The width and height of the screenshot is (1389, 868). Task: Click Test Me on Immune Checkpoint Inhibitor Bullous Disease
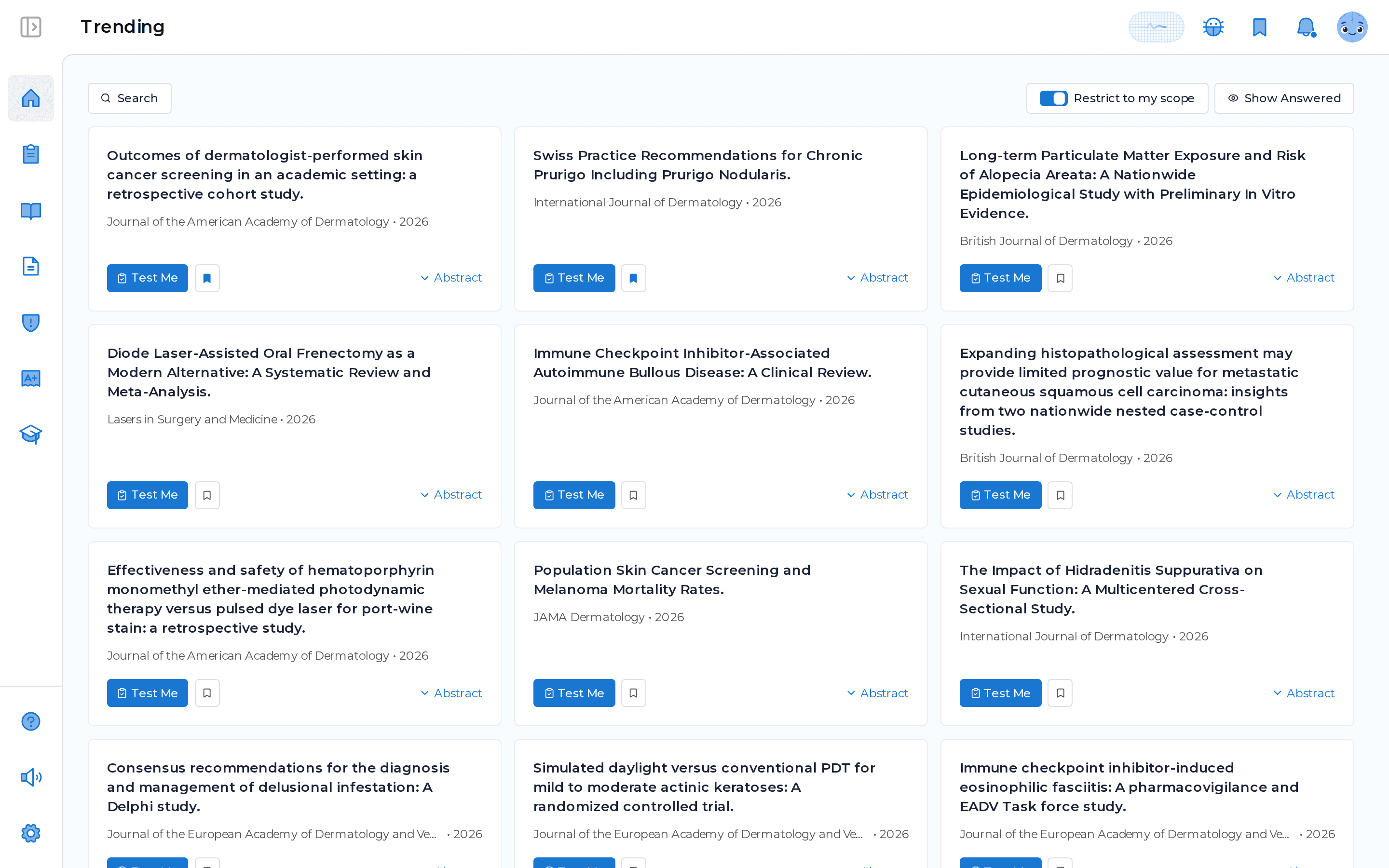[x=574, y=495]
